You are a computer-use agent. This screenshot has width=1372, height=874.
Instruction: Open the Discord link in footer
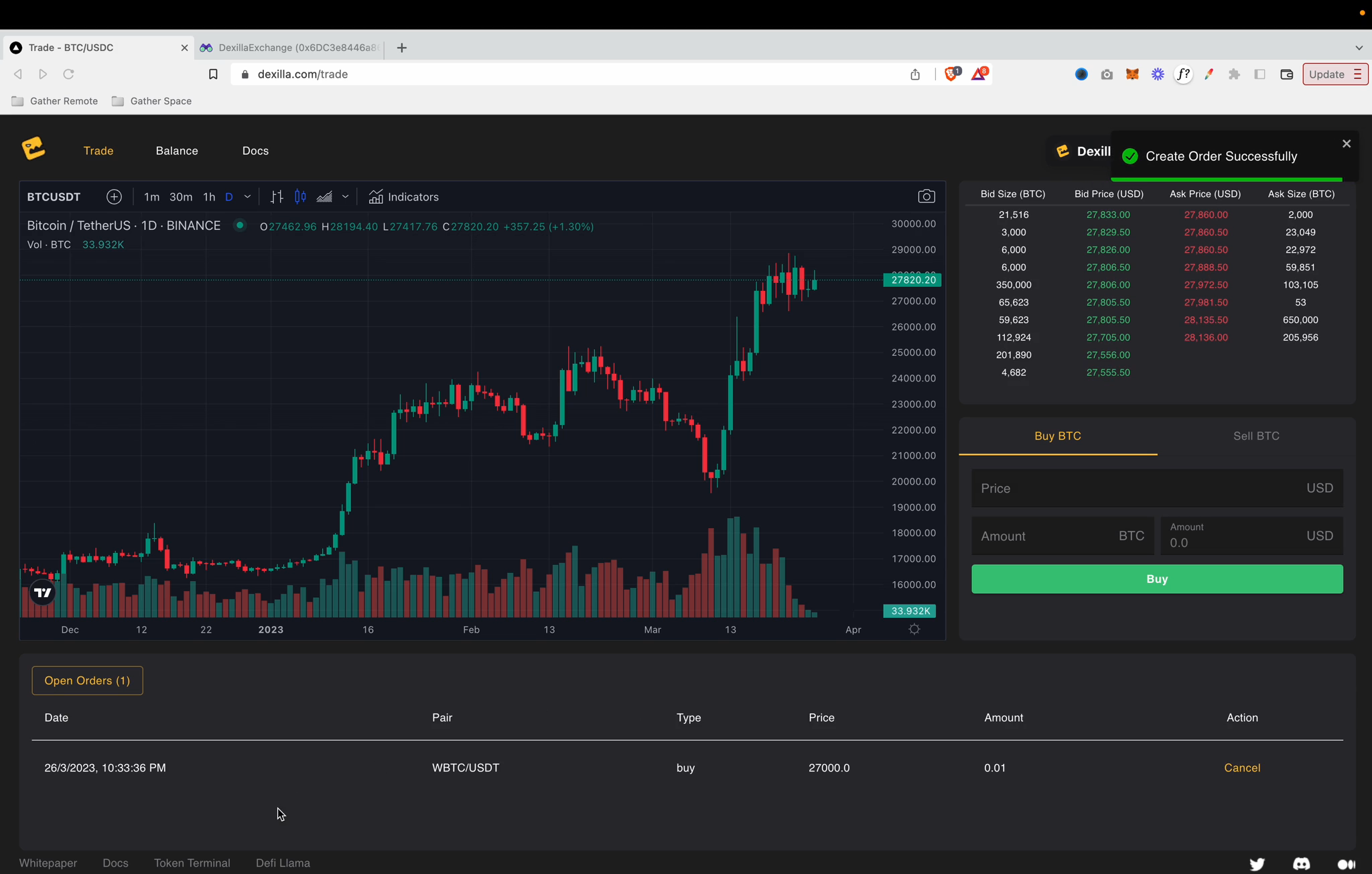(1301, 863)
